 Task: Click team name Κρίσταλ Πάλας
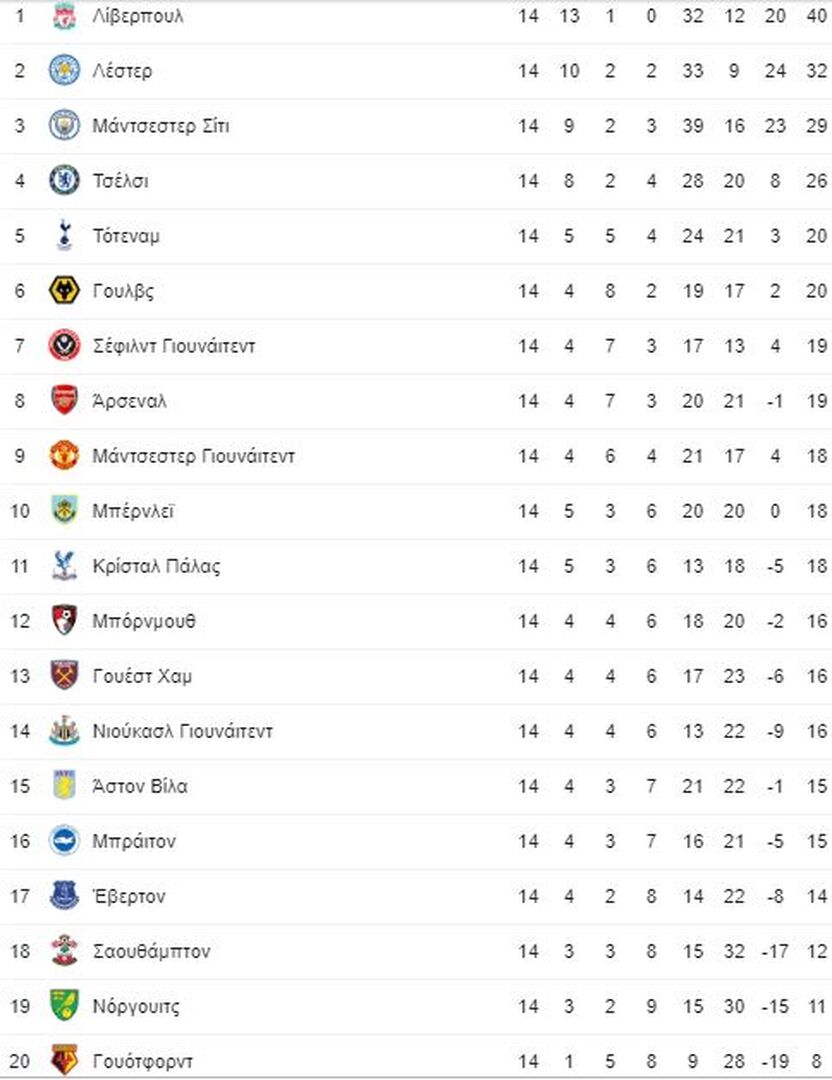pyautogui.click(x=156, y=566)
